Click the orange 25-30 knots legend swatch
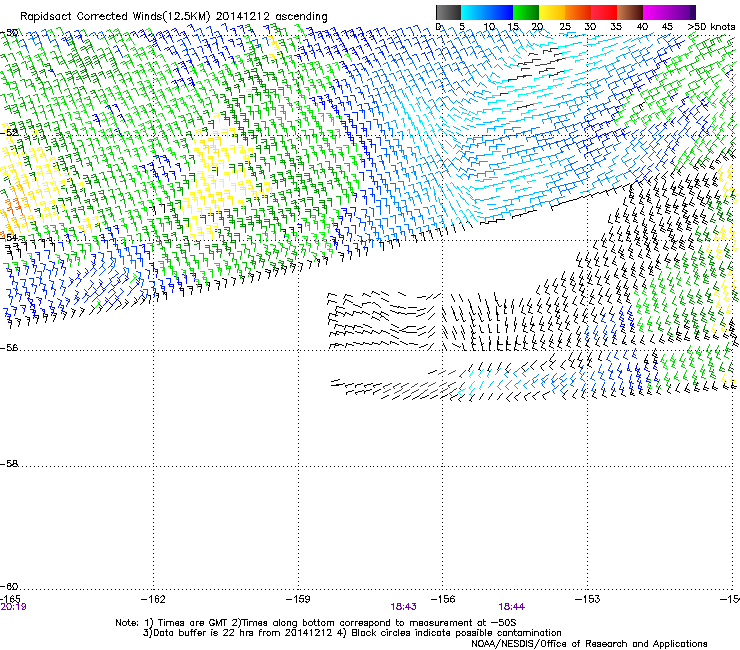This screenshot has height=650, width=740. tap(578, 12)
